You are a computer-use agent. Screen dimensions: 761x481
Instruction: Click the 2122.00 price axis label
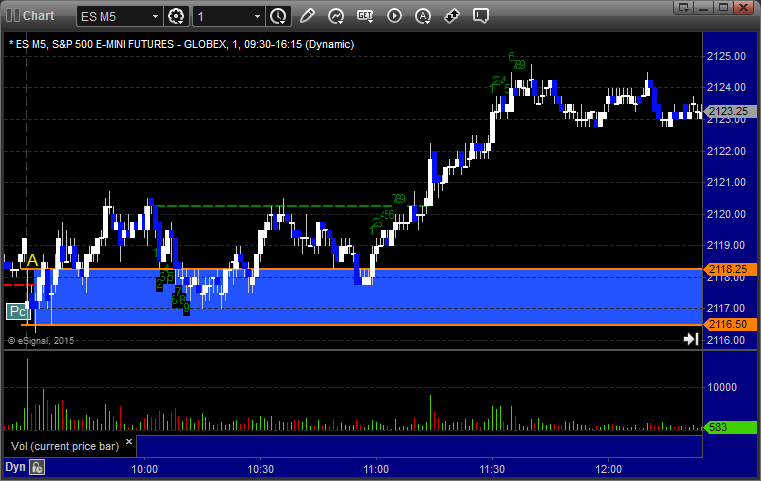(726, 151)
